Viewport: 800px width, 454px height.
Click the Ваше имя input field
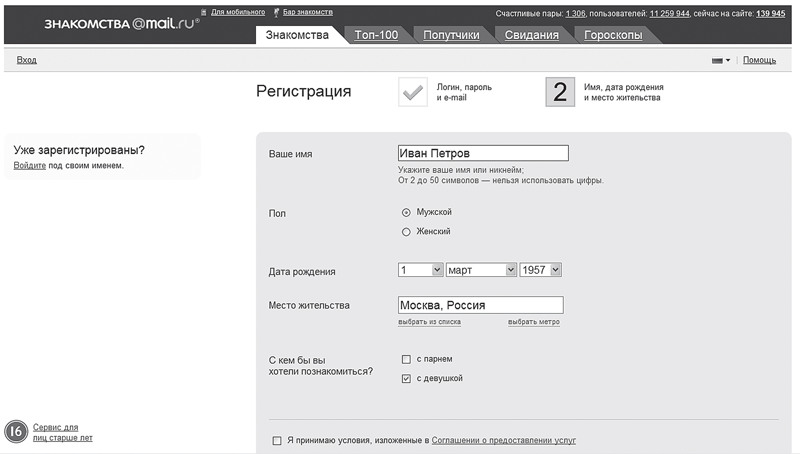pyautogui.click(x=483, y=153)
